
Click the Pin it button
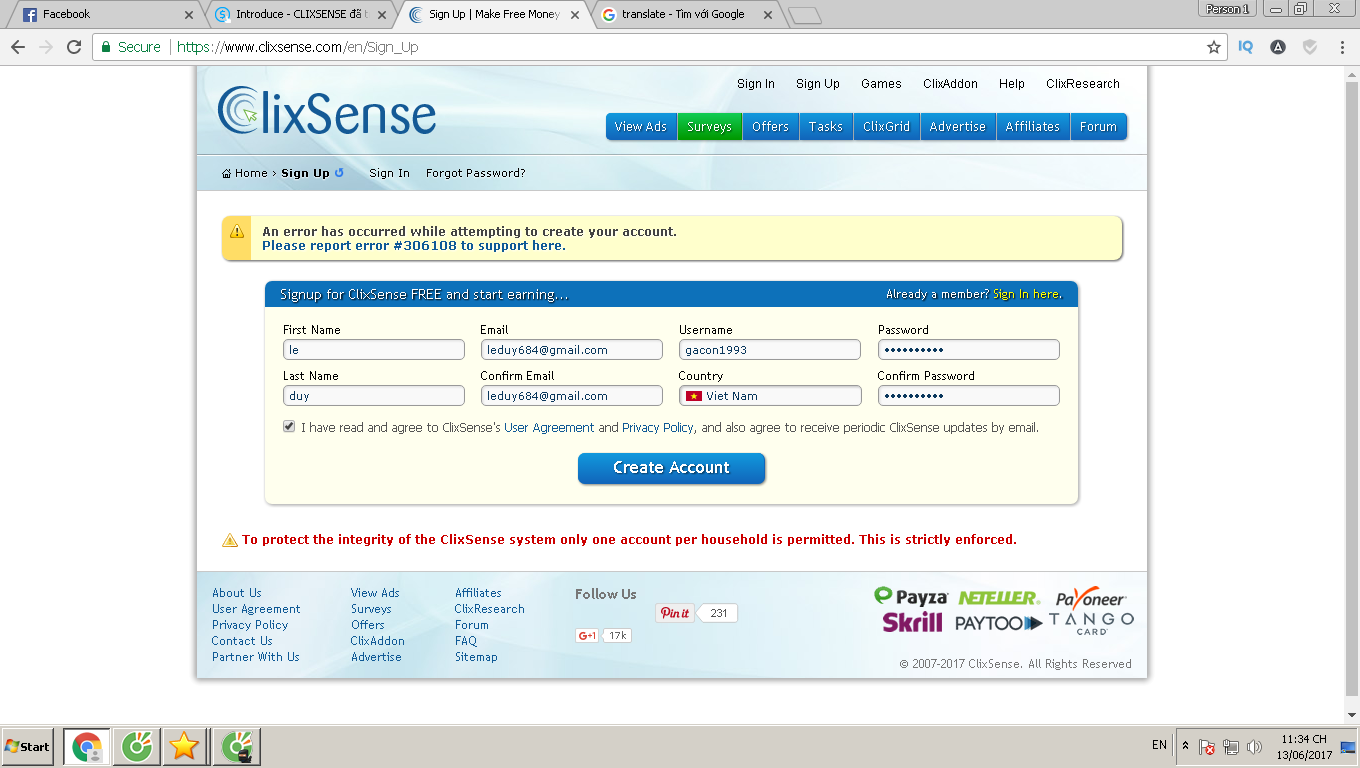(x=676, y=613)
